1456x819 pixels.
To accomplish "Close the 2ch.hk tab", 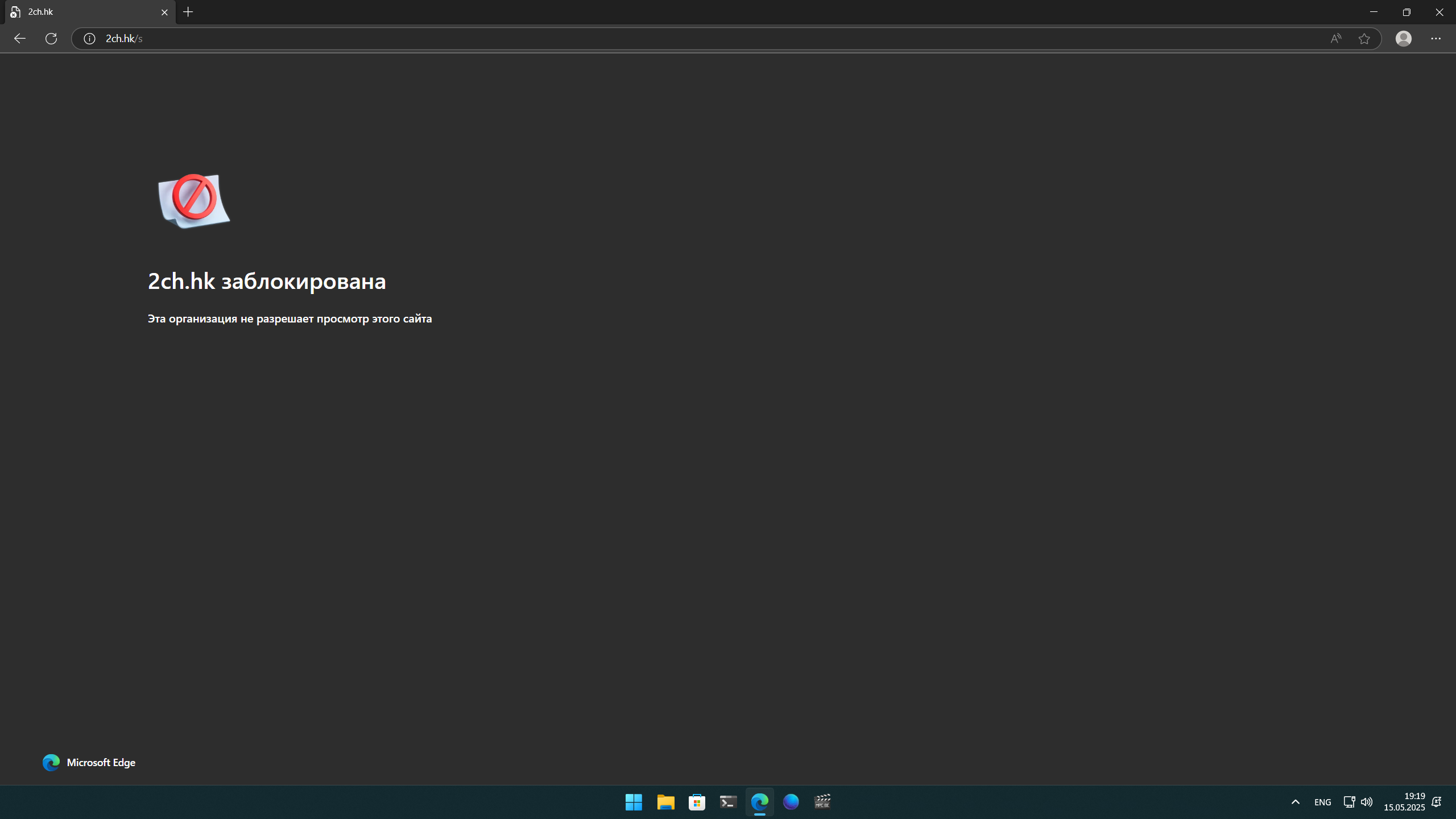I will (164, 12).
